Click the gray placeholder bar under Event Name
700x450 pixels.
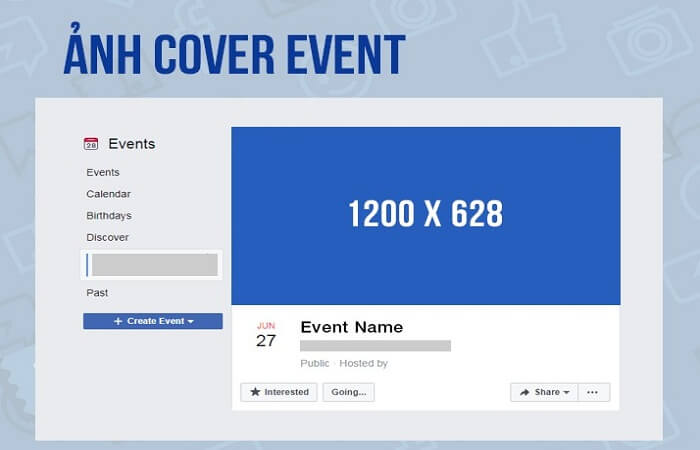point(375,346)
